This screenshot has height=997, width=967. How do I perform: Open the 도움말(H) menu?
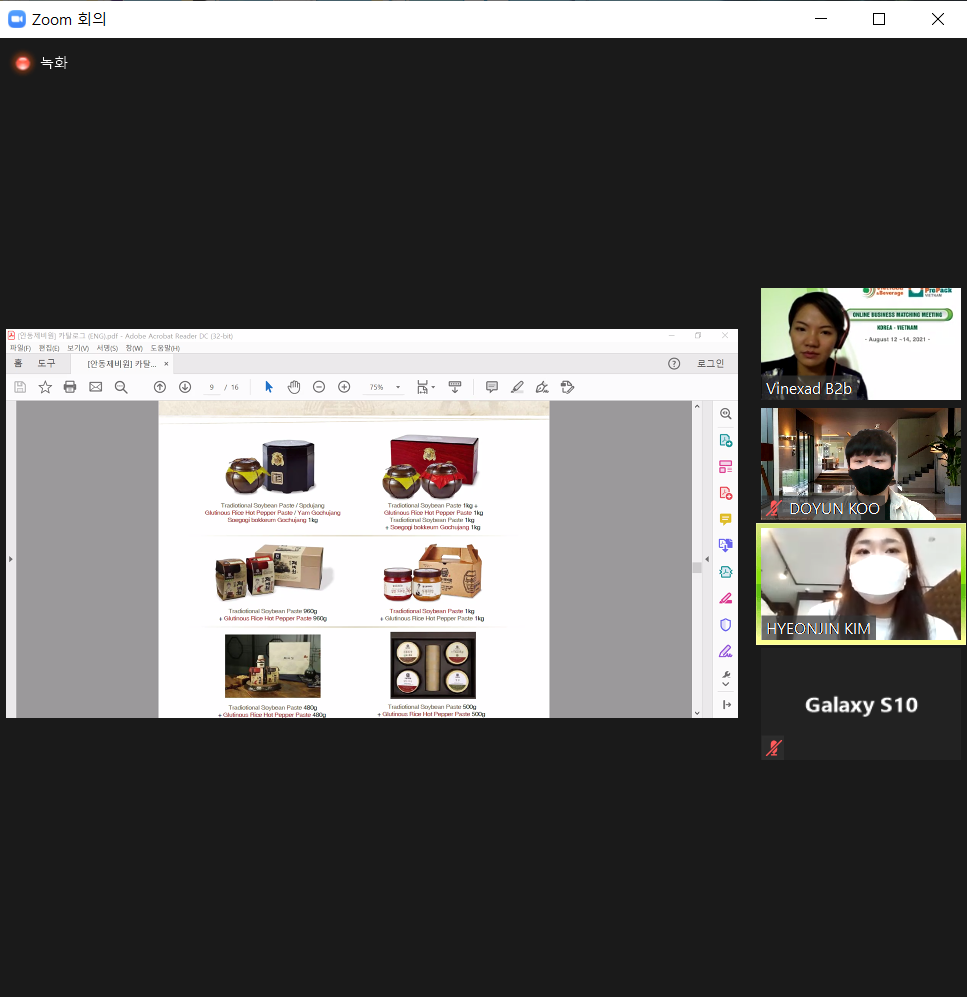(x=165, y=348)
